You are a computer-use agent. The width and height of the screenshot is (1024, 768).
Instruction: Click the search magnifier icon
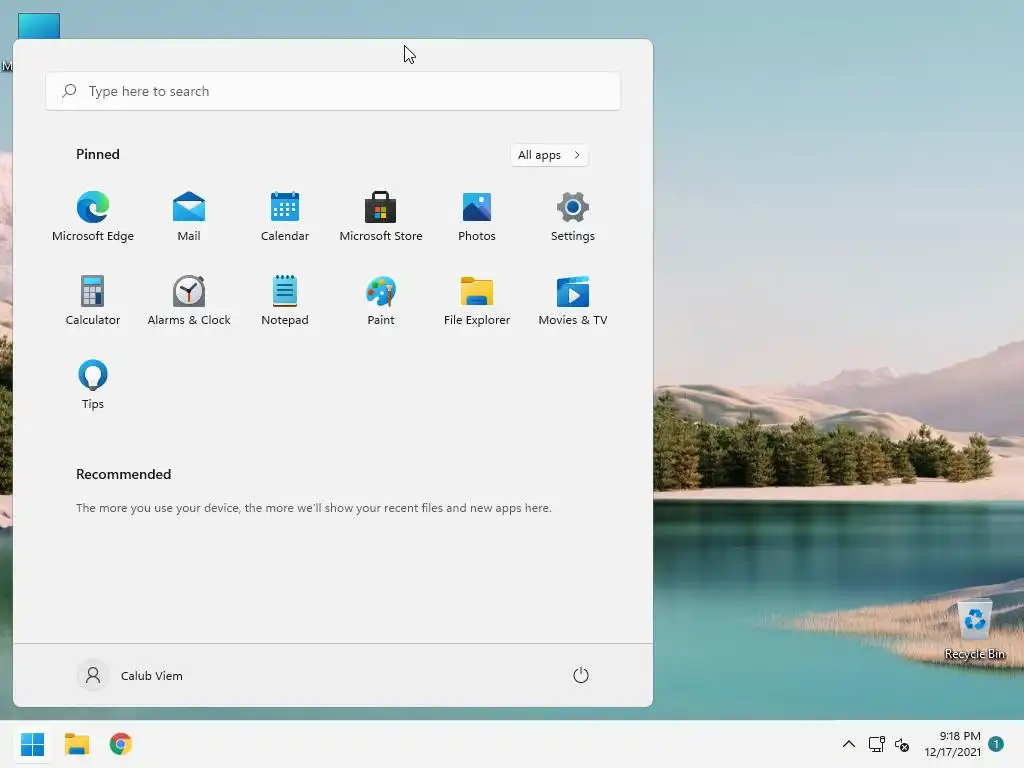[x=69, y=91]
